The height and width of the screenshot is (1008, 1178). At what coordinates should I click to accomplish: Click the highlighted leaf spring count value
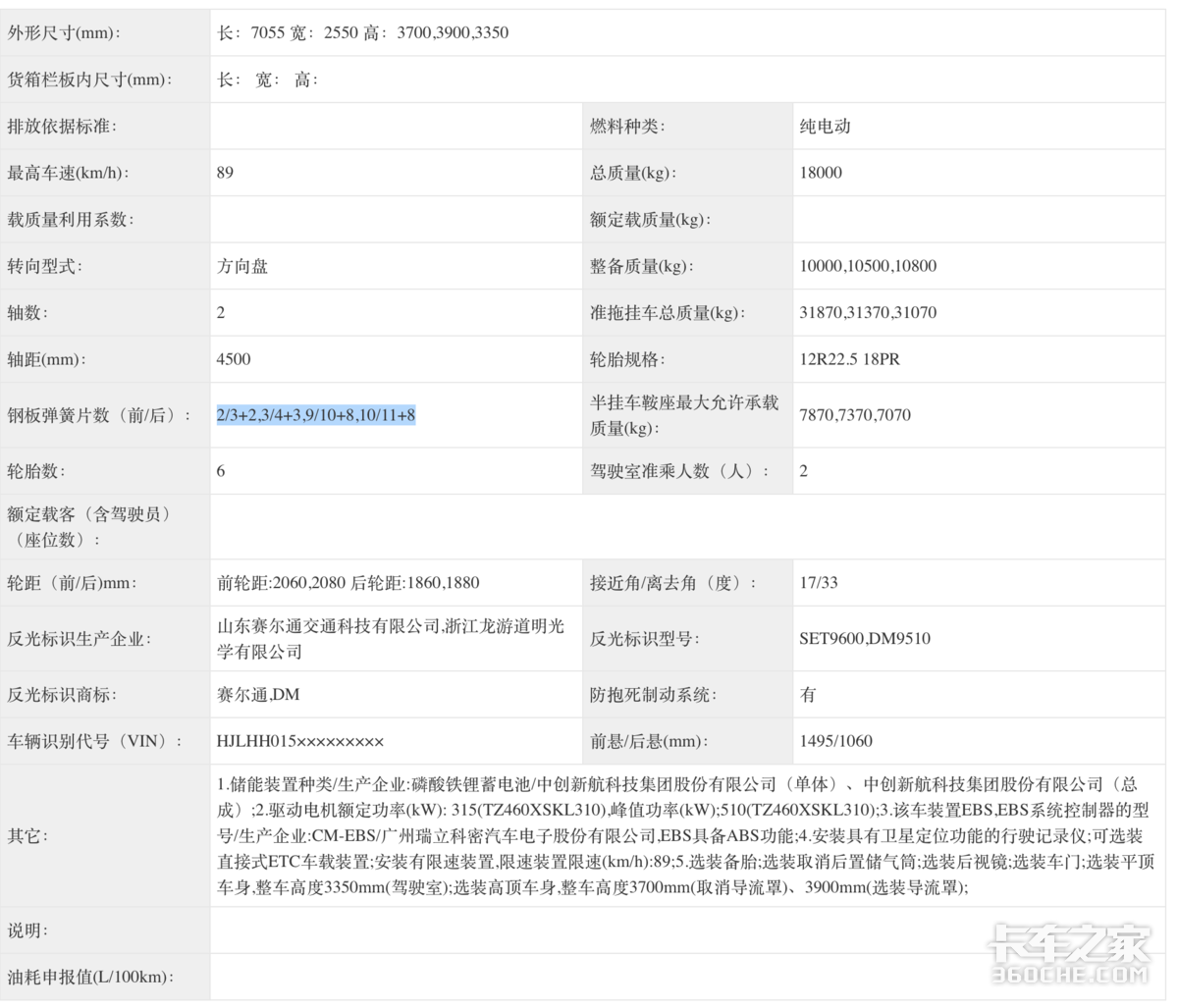(x=316, y=415)
